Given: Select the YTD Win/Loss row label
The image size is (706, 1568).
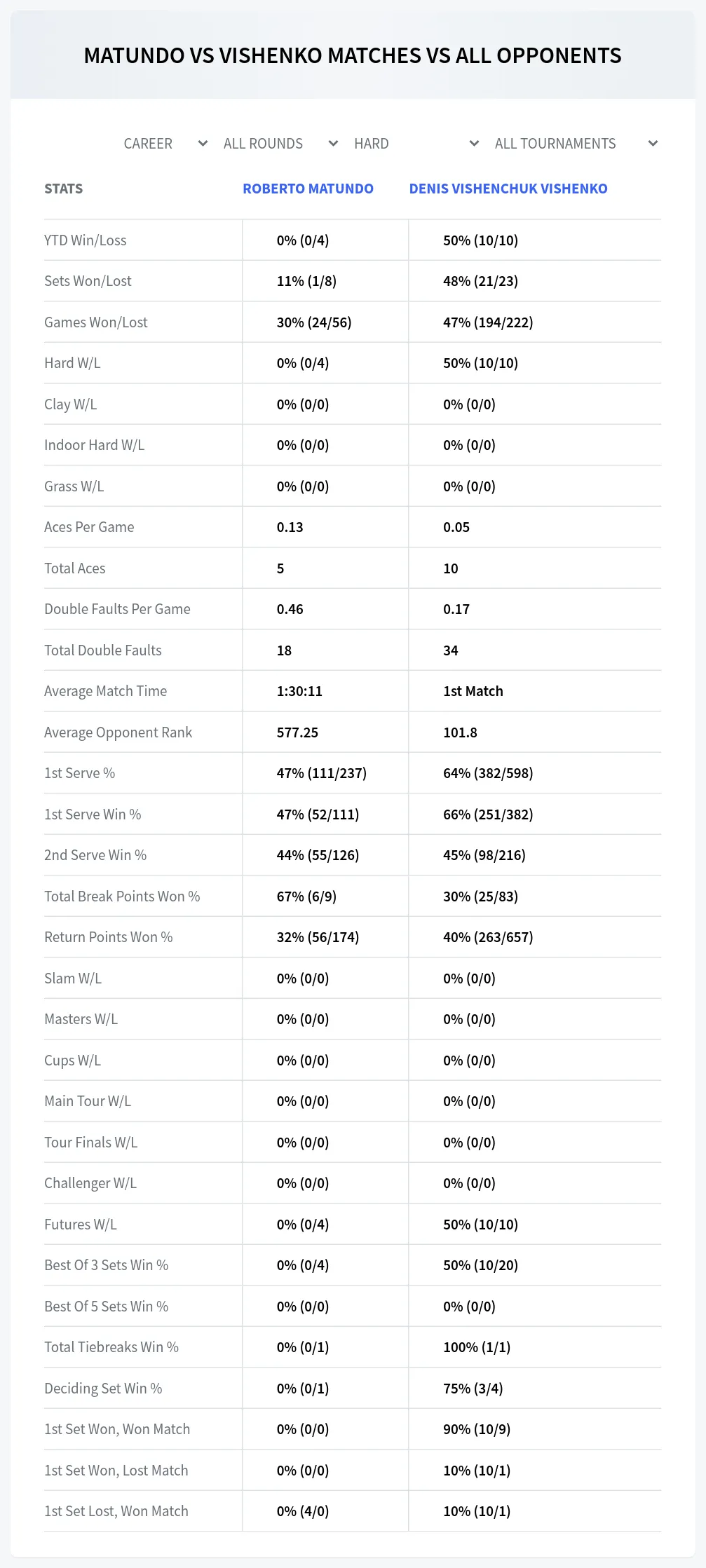Looking at the screenshot, I should click(x=86, y=240).
